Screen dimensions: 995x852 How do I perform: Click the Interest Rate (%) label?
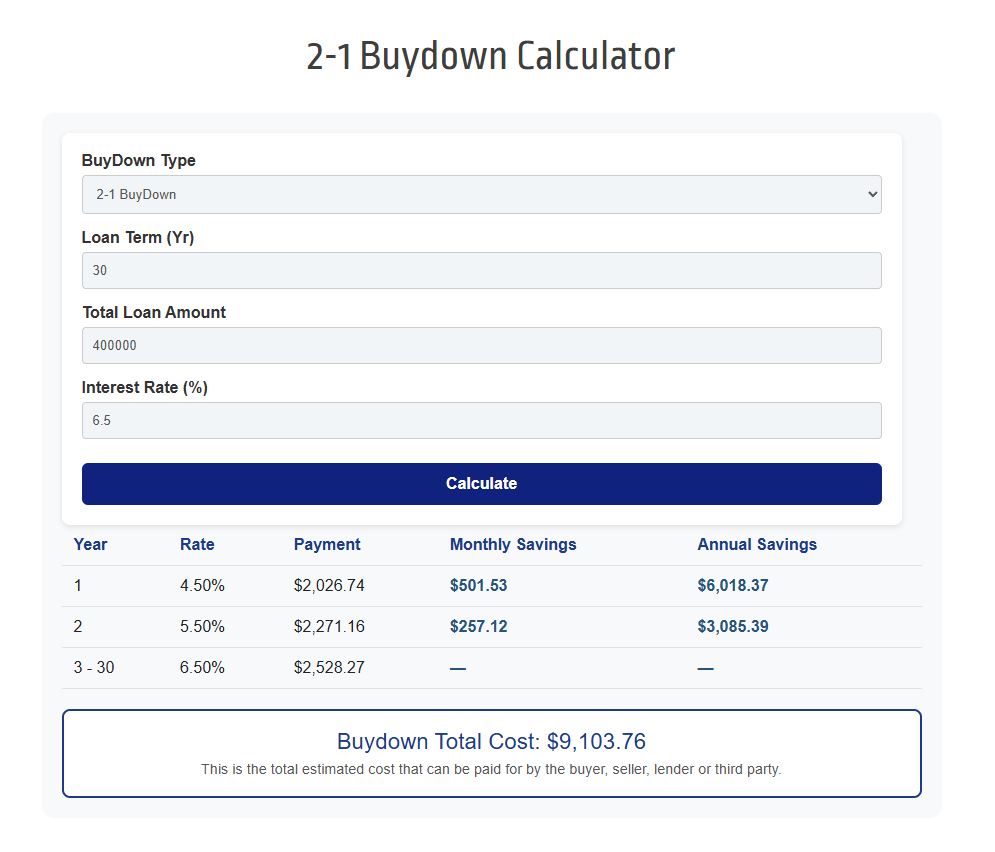(x=145, y=388)
